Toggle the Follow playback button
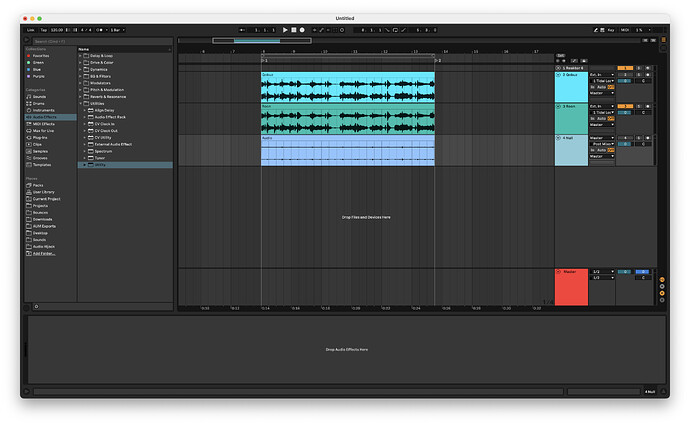This screenshot has height=425, width=690. 242,30
